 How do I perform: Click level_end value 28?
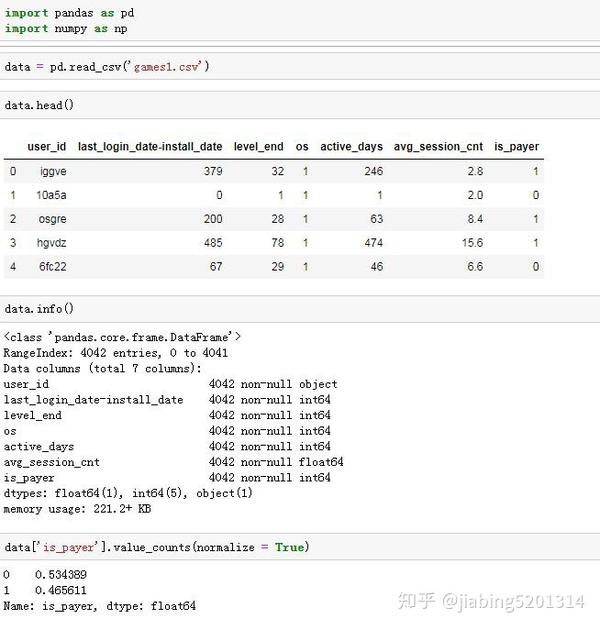tap(278, 219)
